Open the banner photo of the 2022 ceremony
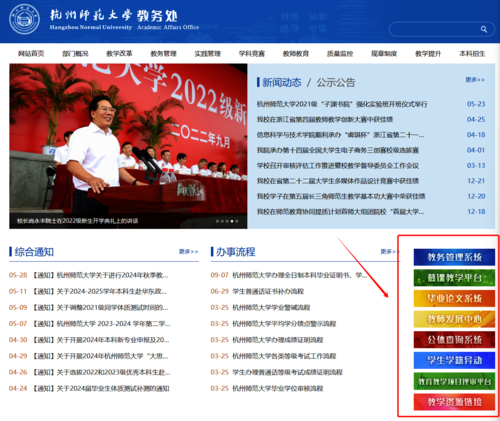This screenshot has height=421, width=500. tap(128, 146)
